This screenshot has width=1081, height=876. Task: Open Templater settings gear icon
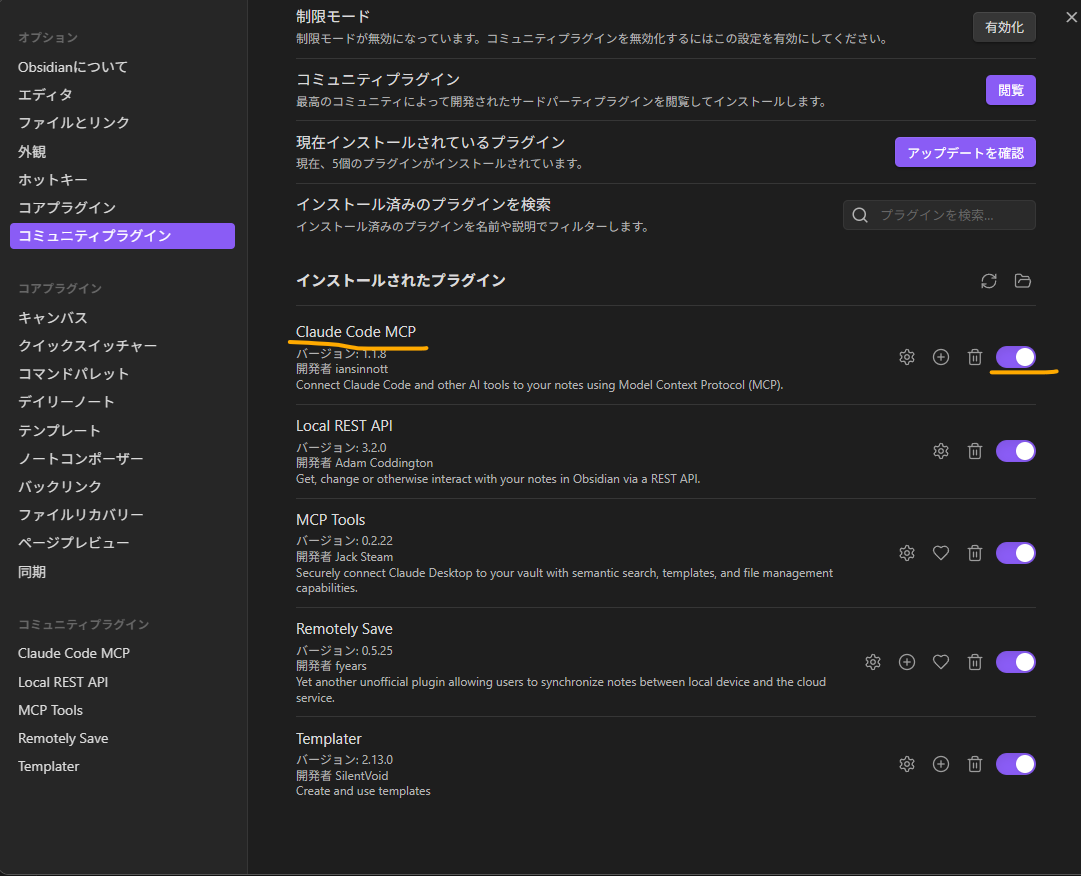point(907,764)
